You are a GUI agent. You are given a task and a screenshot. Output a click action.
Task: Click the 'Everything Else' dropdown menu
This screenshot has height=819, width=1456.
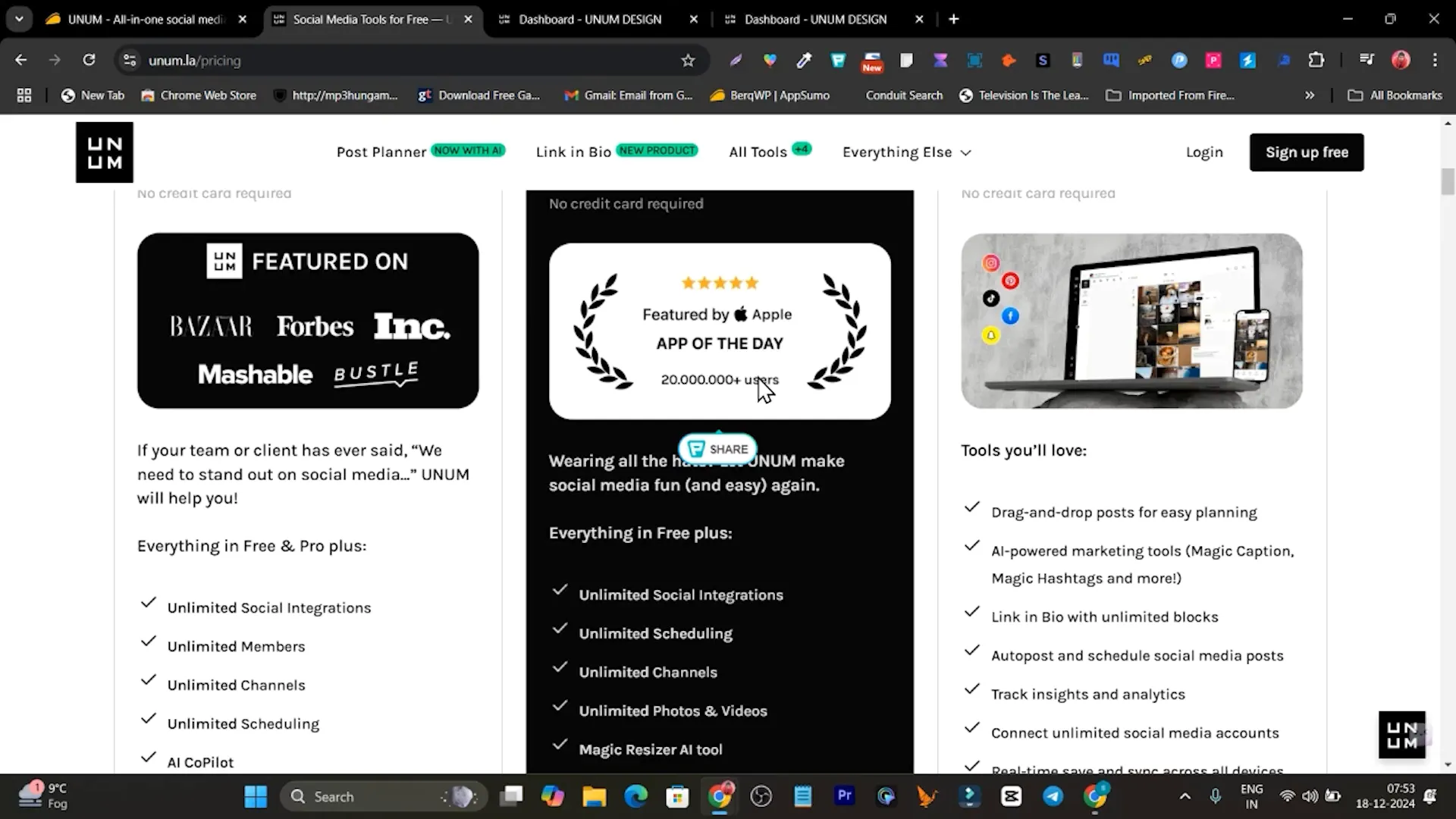pos(906,152)
